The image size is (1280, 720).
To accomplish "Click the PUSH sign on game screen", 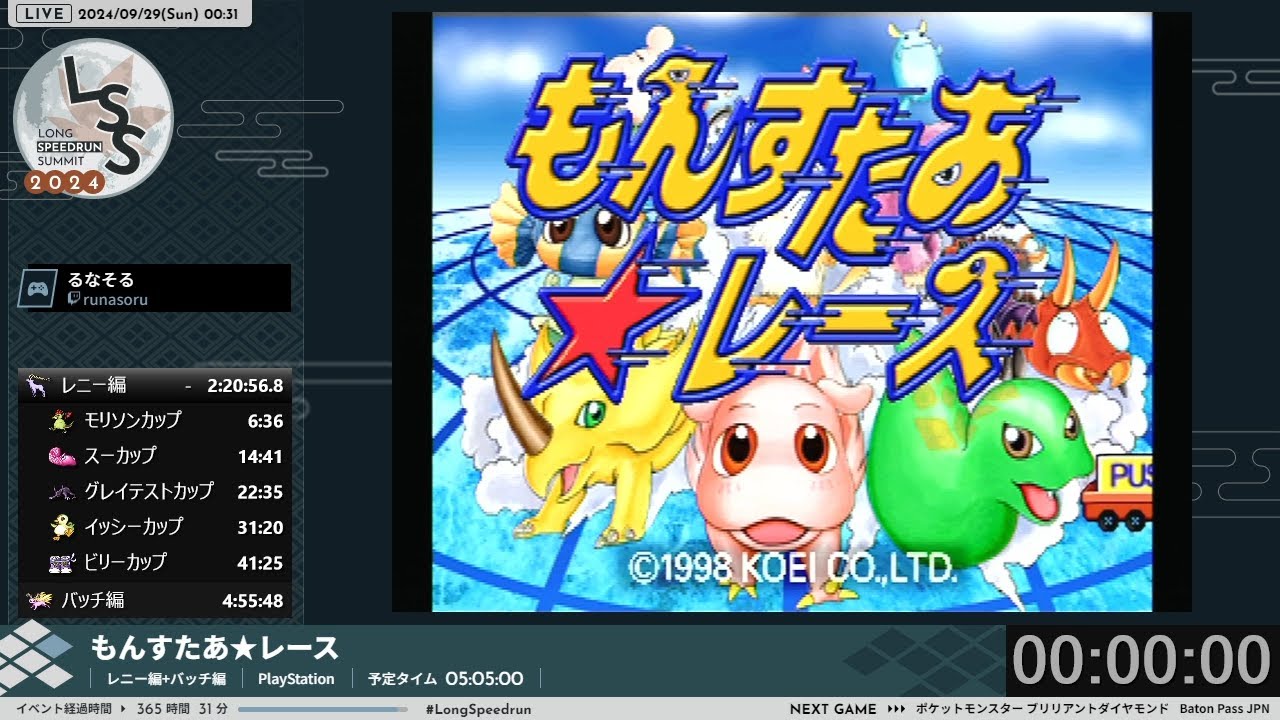I will (x=1124, y=473).
